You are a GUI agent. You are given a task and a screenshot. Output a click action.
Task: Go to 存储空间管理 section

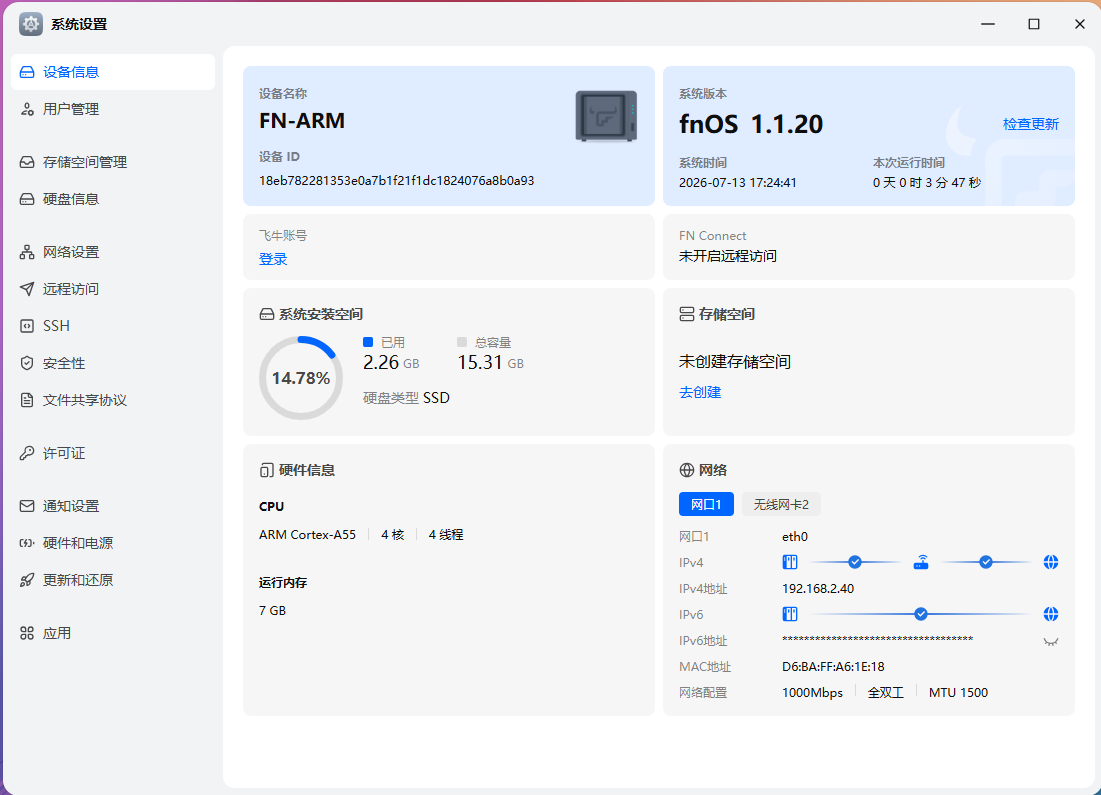113,162
